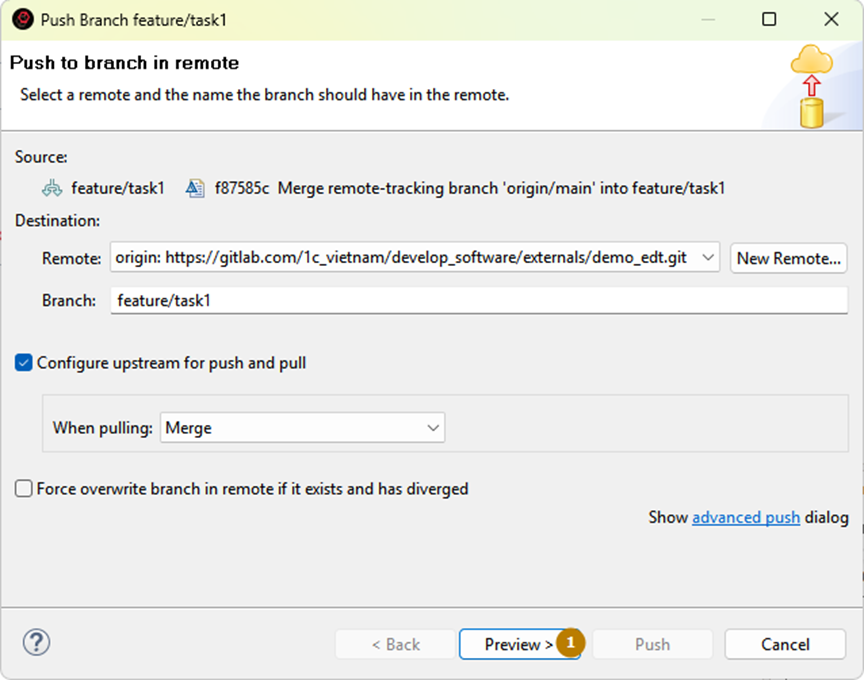Click the Push button
Image resolution: width=864 pixels, height=680 pixels.
click(652, 644)
